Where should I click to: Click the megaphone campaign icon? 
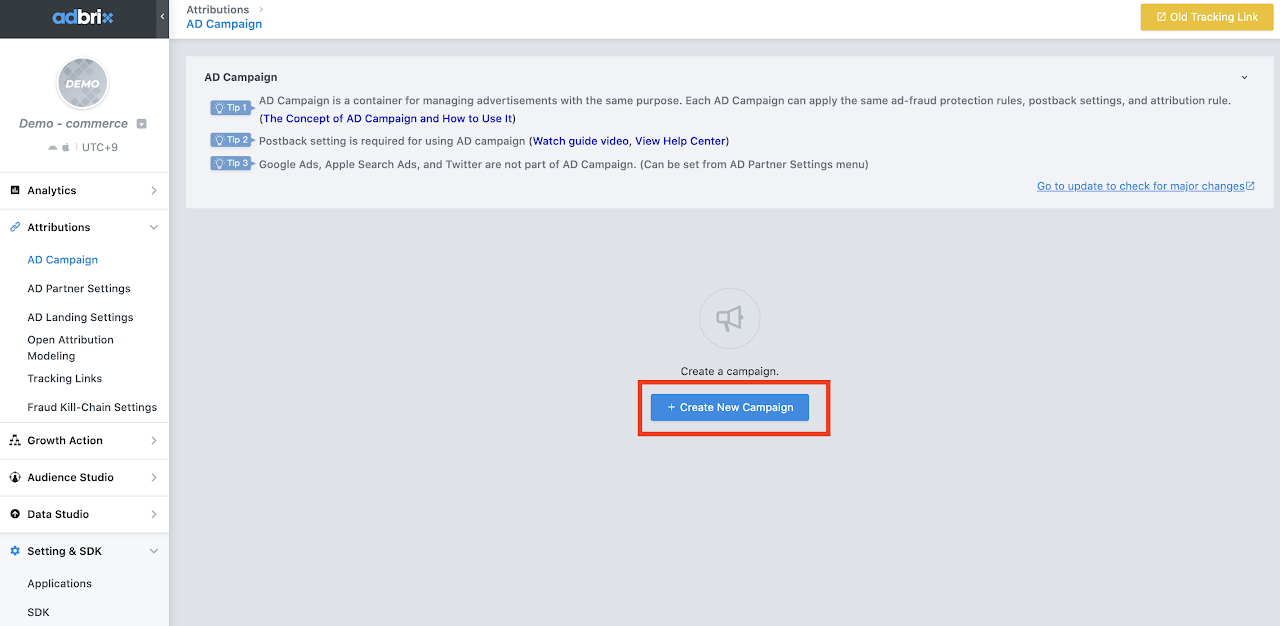click(729, 318)
